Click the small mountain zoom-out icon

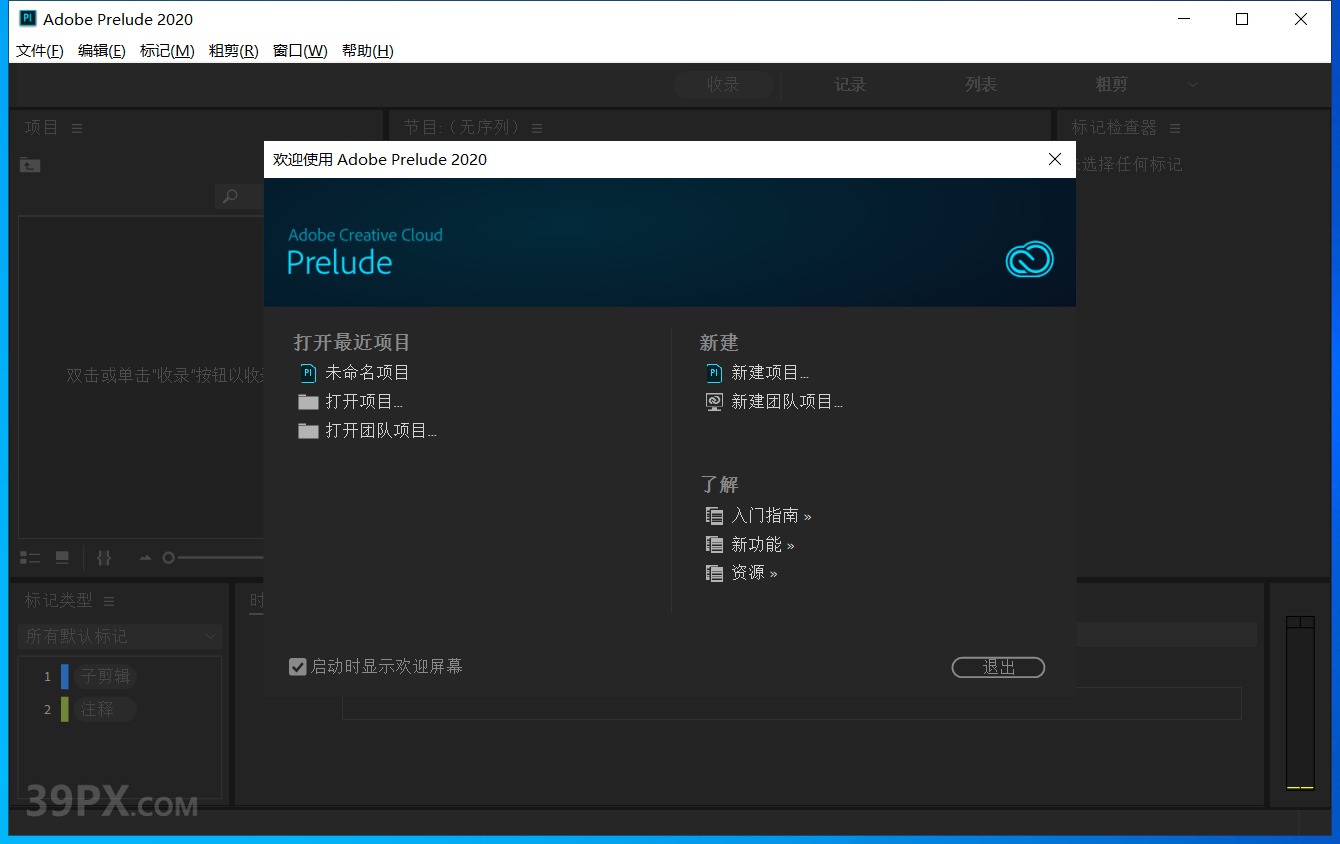[x=145, y=558]
